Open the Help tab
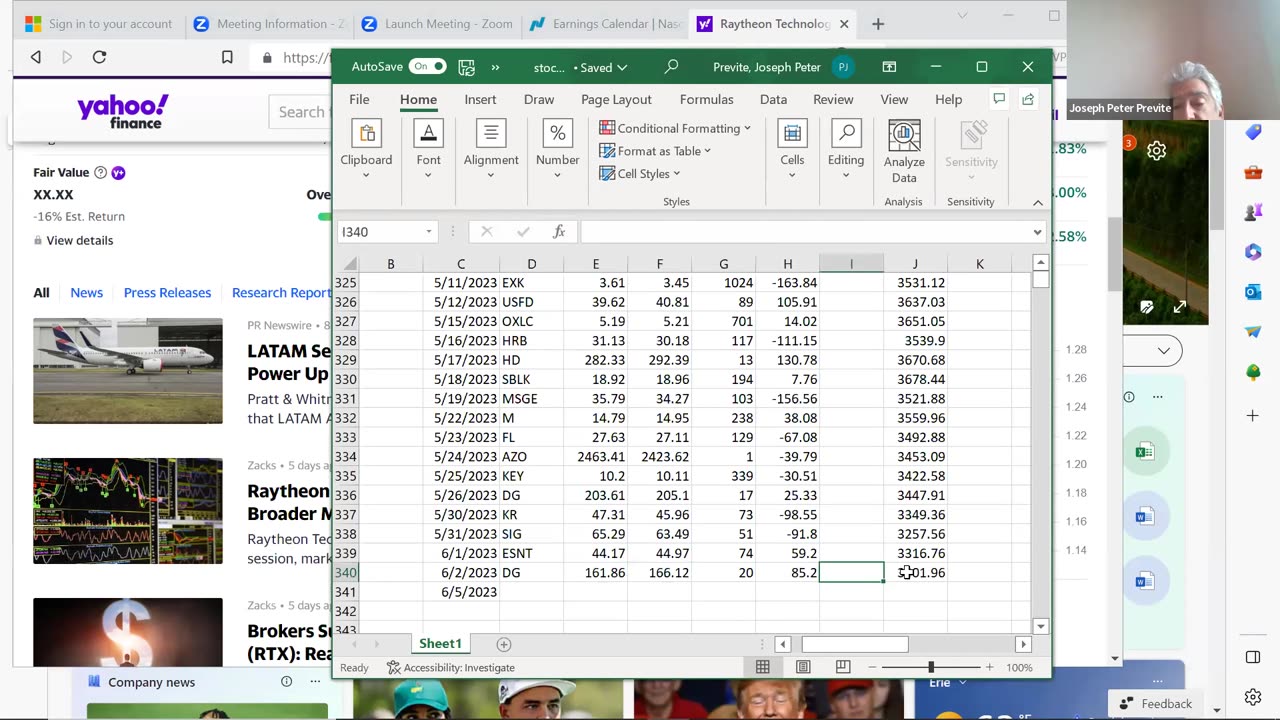The height and width of the screenshot is (720, 1280). pyautogui.click(x=948, y=99)
